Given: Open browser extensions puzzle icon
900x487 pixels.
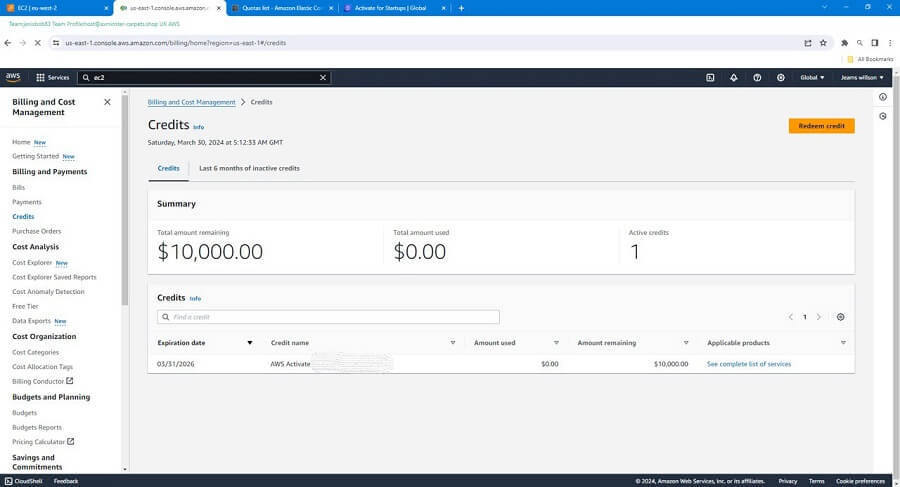Looking at the screenshot, I should (844, 43).
